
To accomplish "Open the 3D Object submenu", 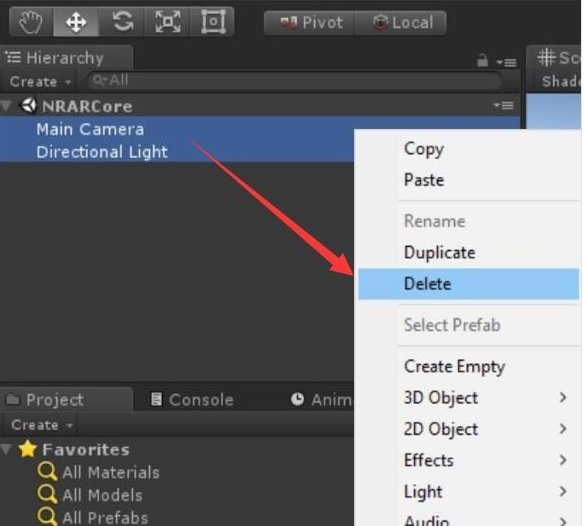I will 469,397.
